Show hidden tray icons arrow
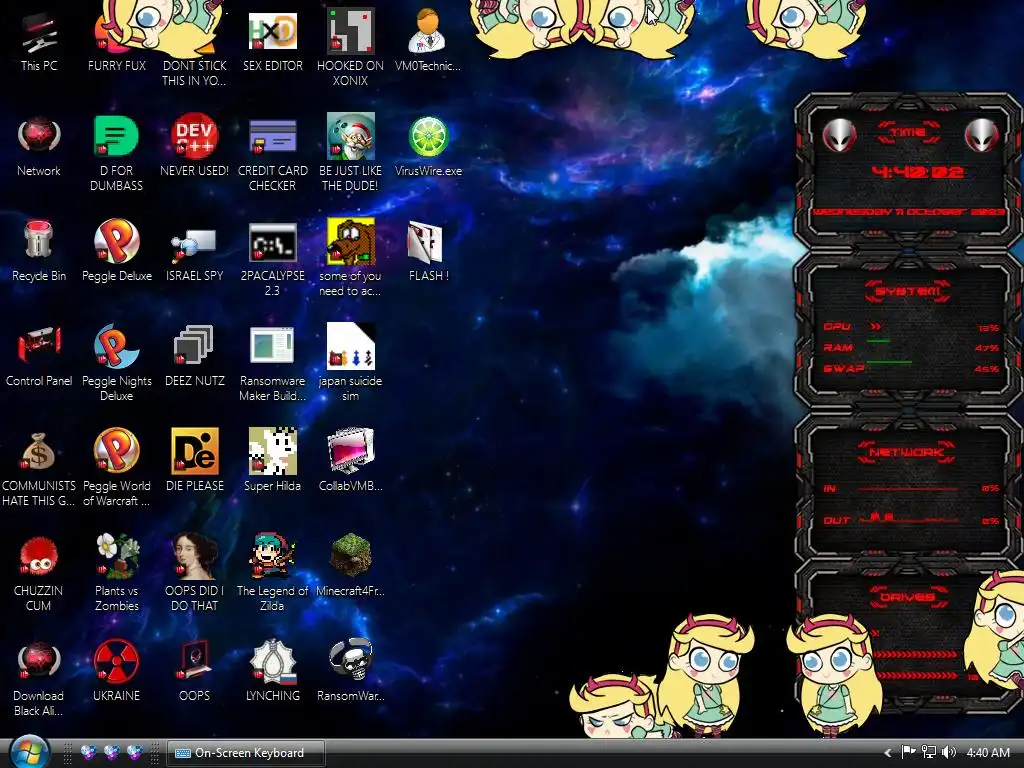1024x768 pixels. (x=887, y=753)
